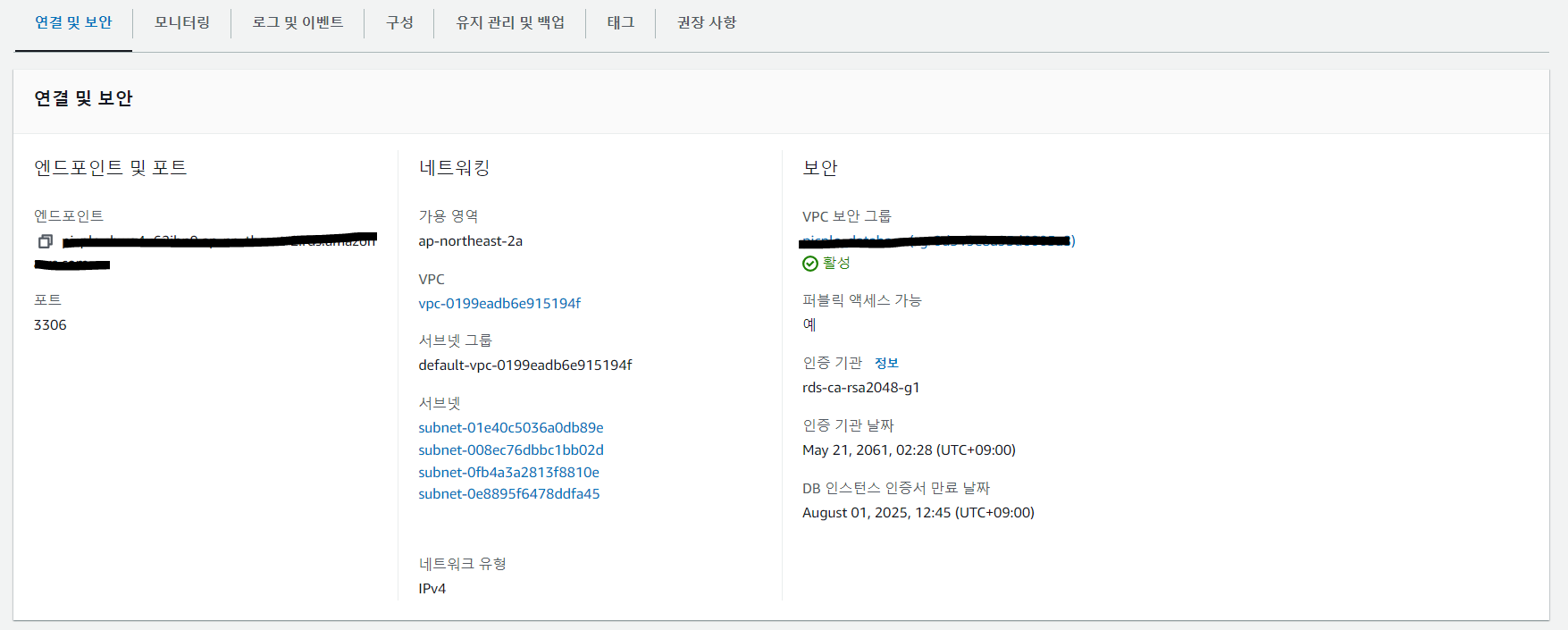Switch to the 권장 사항 tab
The height and width of the screenshot is (630, 1568).
coord(707,22)
